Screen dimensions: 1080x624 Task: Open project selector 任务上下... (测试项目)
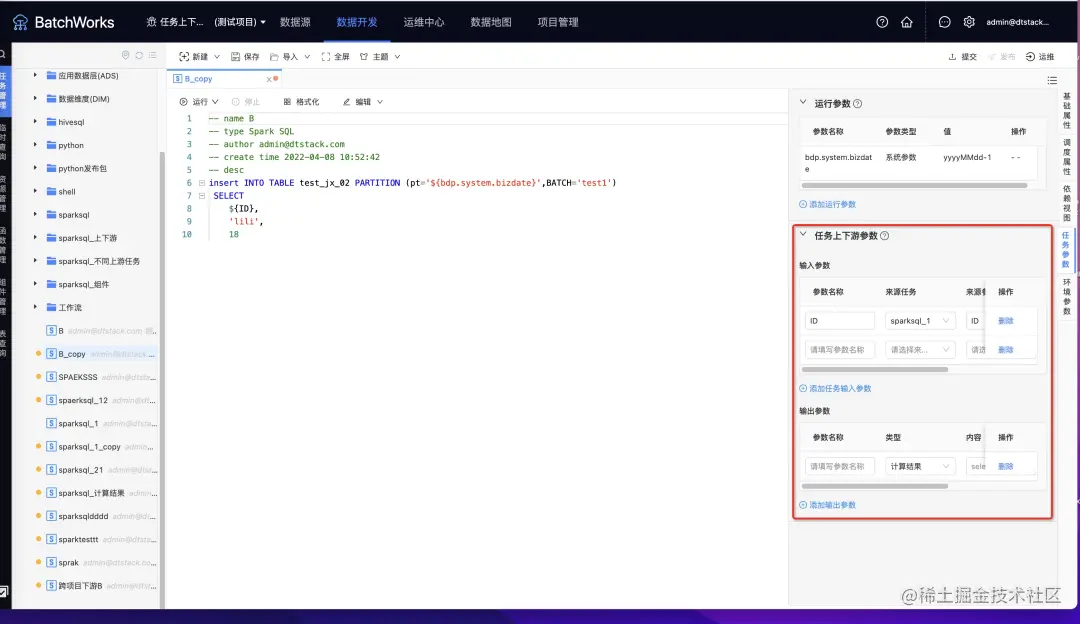(x=206, y=22)
